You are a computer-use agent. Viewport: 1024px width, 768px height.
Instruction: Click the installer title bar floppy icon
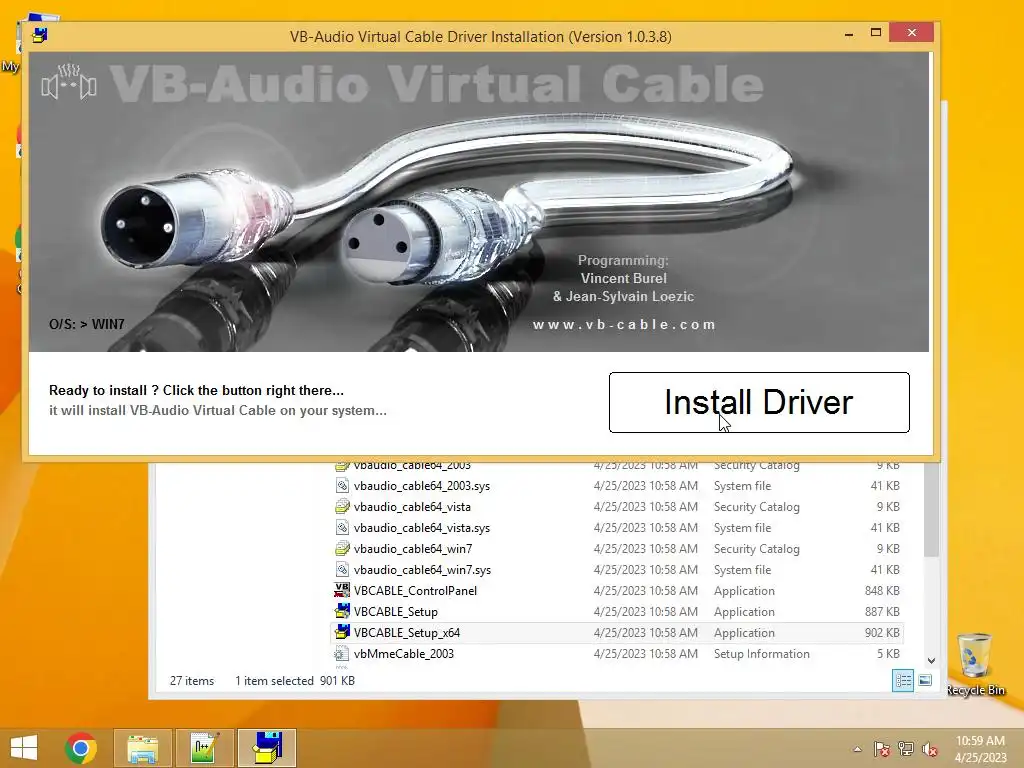[40, 35]
